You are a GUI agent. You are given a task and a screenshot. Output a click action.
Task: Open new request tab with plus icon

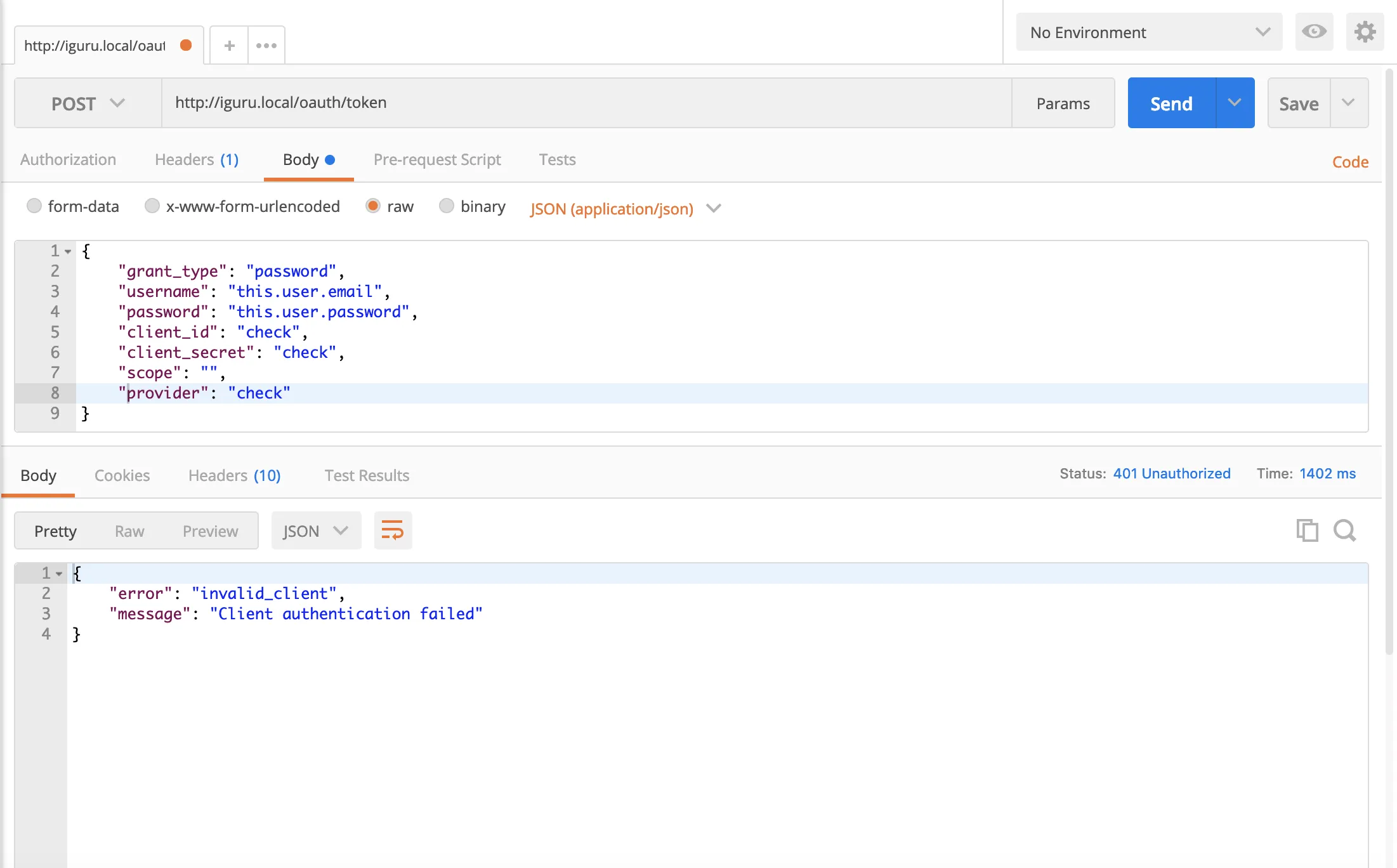coord(229,46)
